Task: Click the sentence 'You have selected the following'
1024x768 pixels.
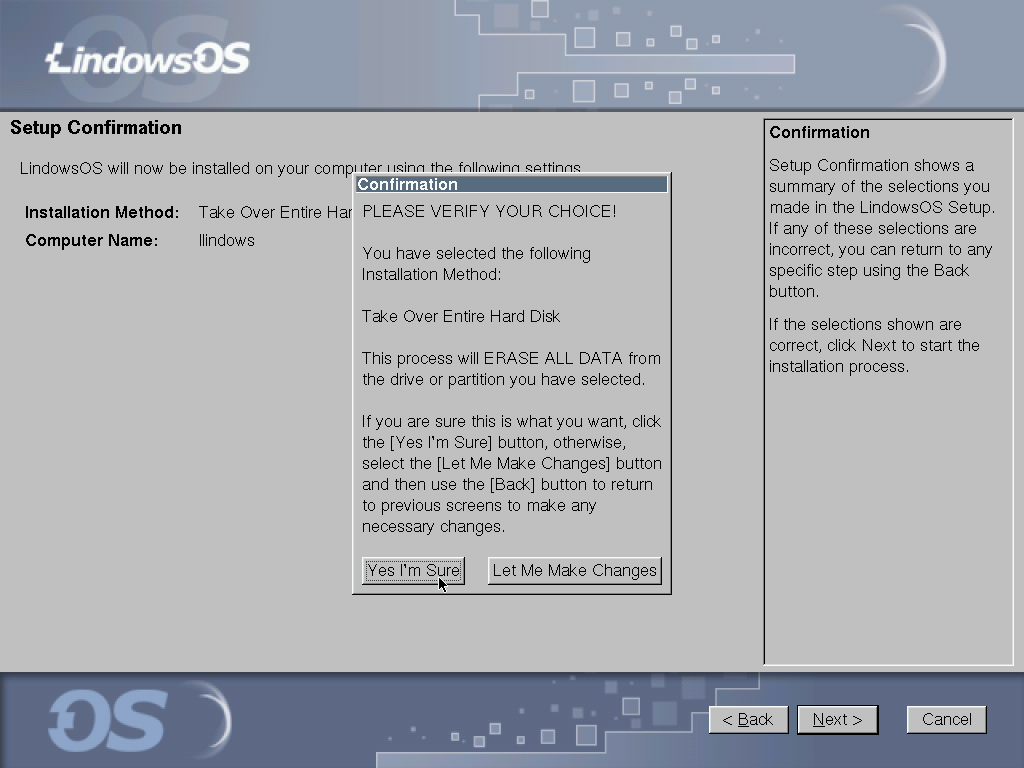Action: point(476,264)
